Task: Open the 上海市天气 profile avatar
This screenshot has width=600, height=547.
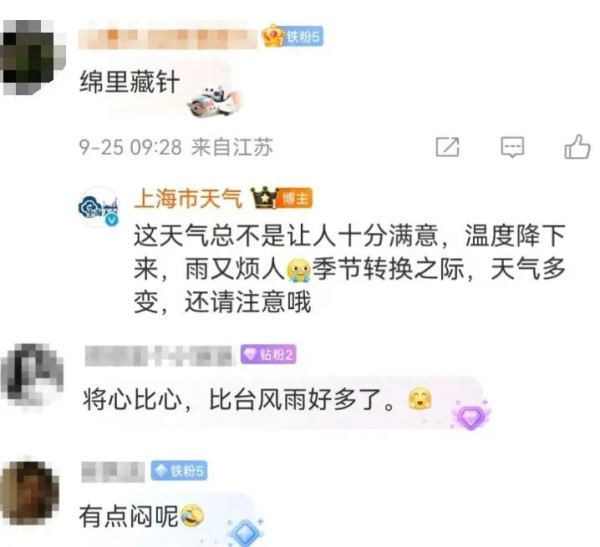Action: (99, 208)
